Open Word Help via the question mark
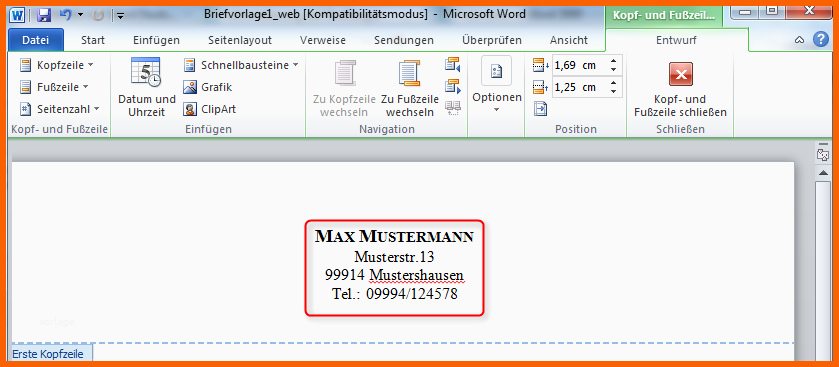 click(821, 40)
